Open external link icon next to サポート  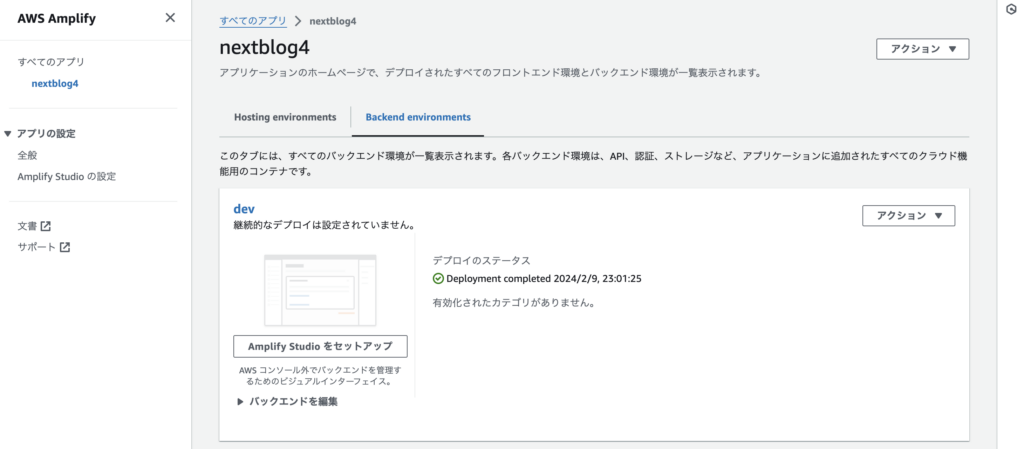tap(65, 247)
